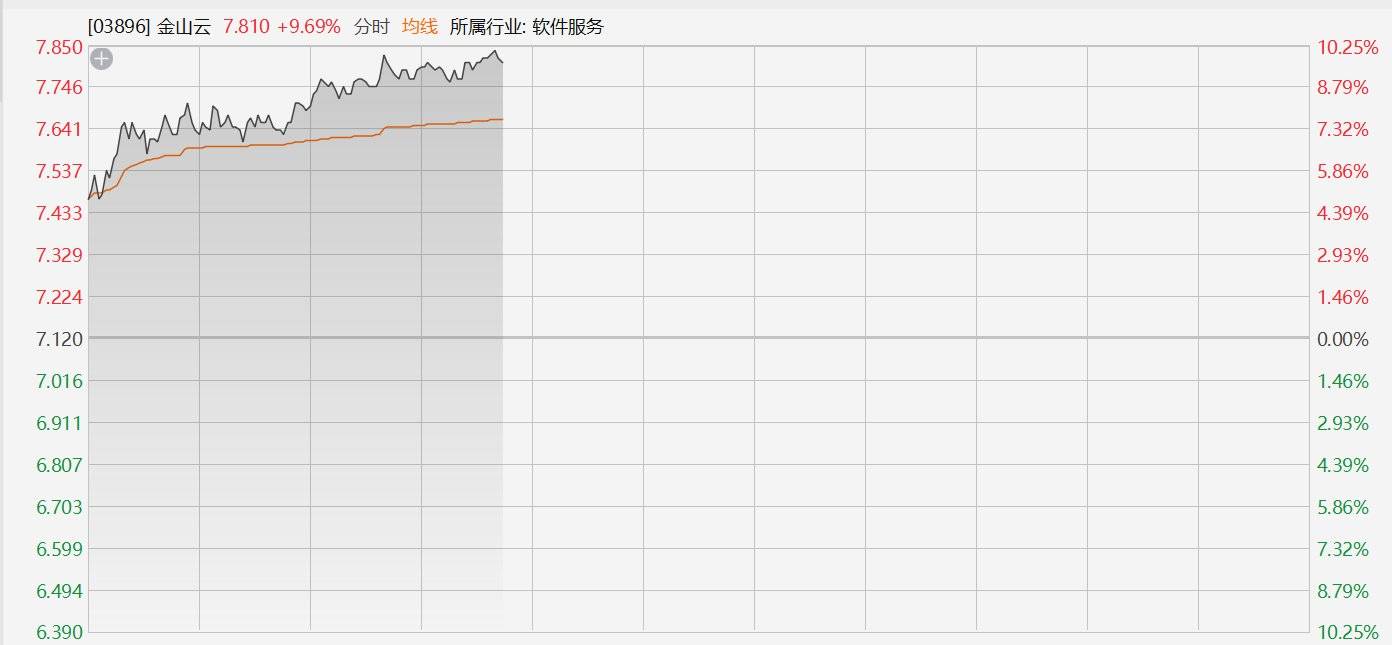Click the stock code [03896]

(x=118, y=27)
